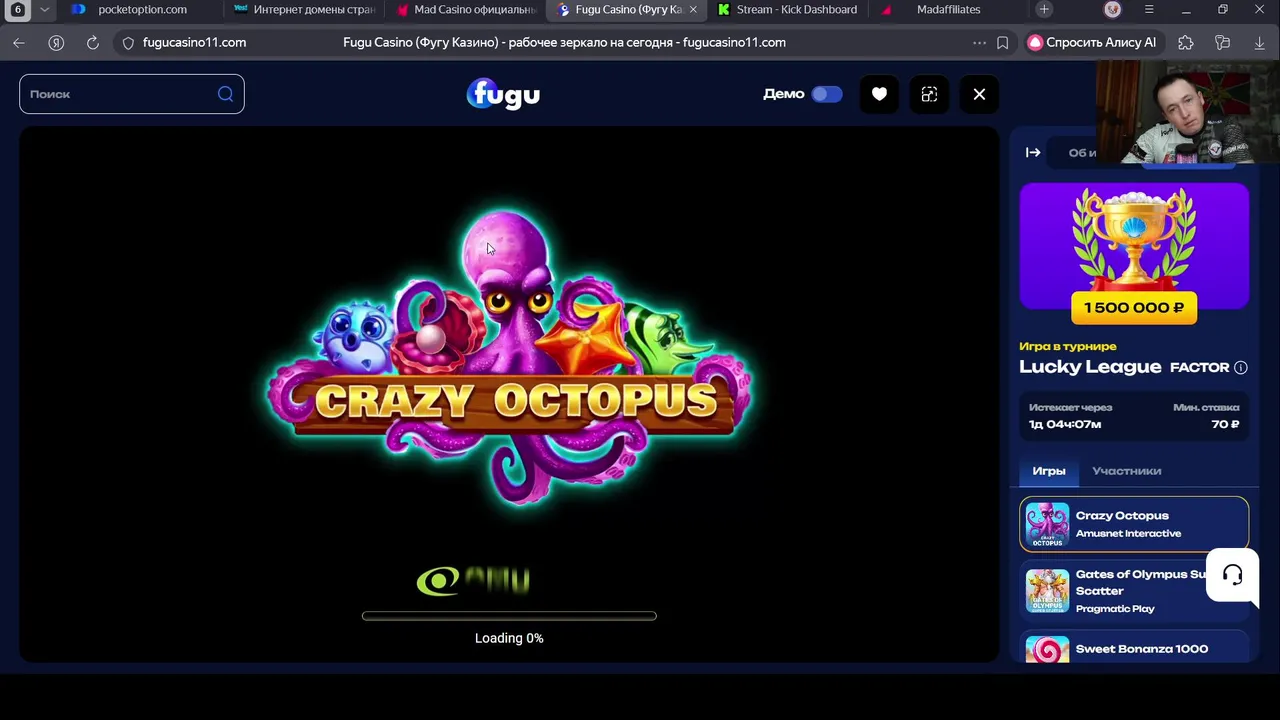Go back to the previous page
The width and height of the screenshot is (1280, 720).
(x=19, y=43)
